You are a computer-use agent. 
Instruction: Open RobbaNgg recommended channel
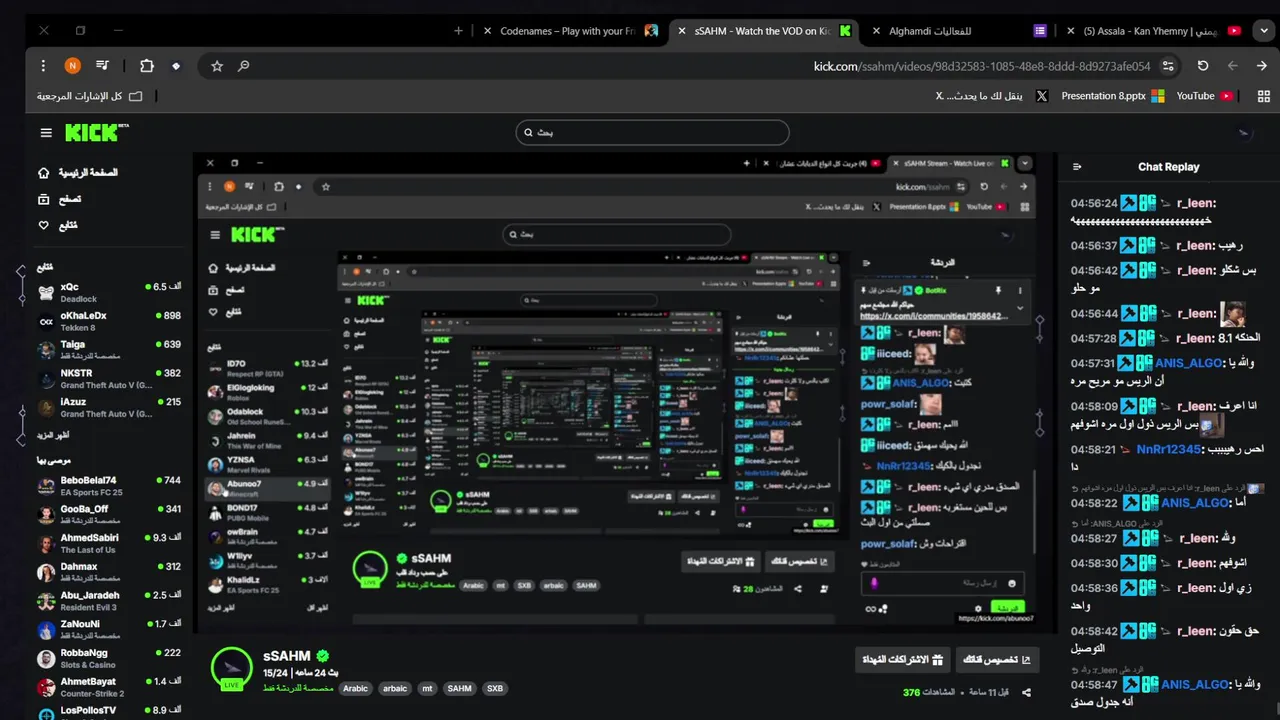tap(110, 658)
